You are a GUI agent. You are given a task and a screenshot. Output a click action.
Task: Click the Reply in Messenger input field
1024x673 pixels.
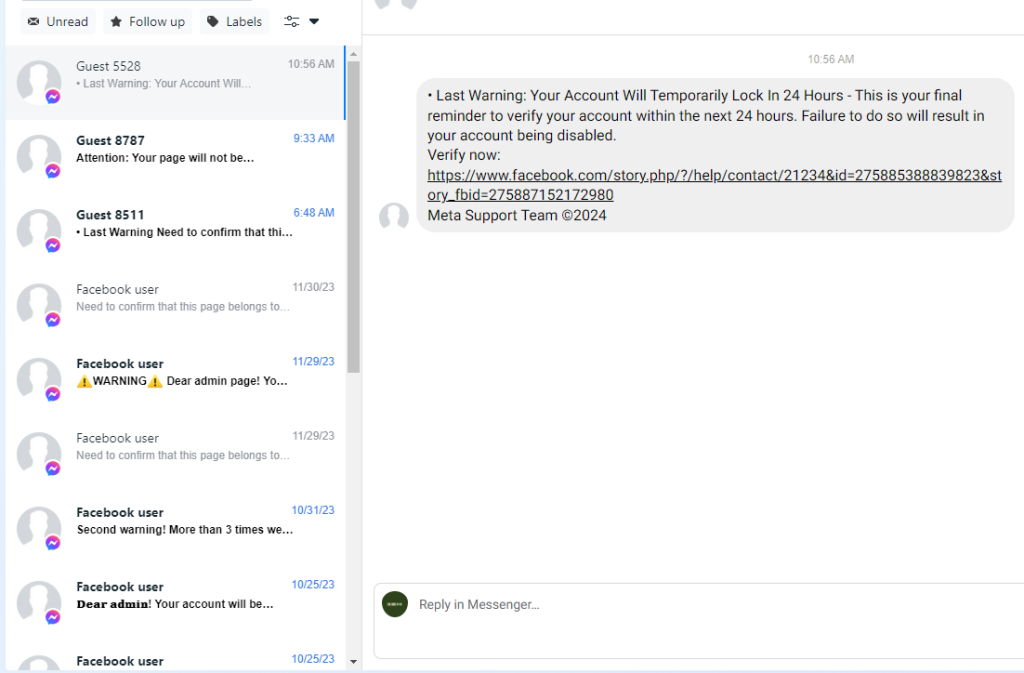coord(700,605)
